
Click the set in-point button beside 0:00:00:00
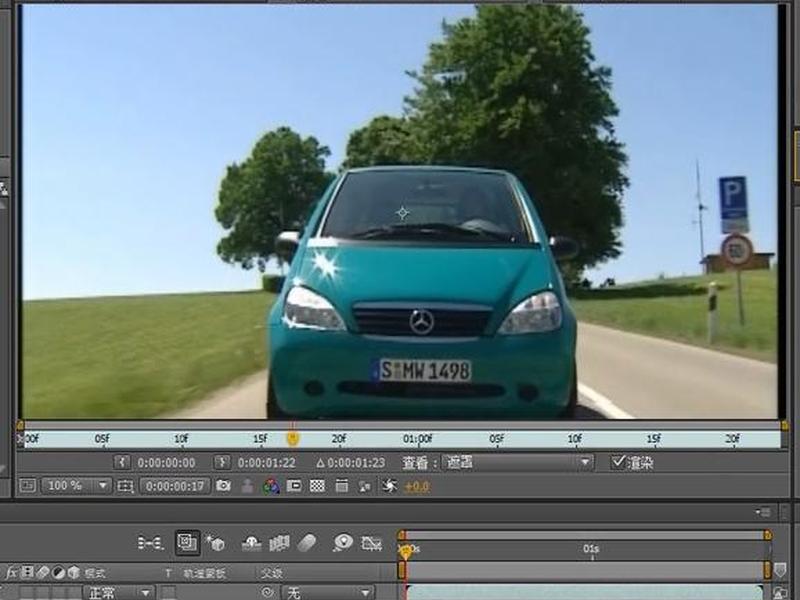(121, 462)
